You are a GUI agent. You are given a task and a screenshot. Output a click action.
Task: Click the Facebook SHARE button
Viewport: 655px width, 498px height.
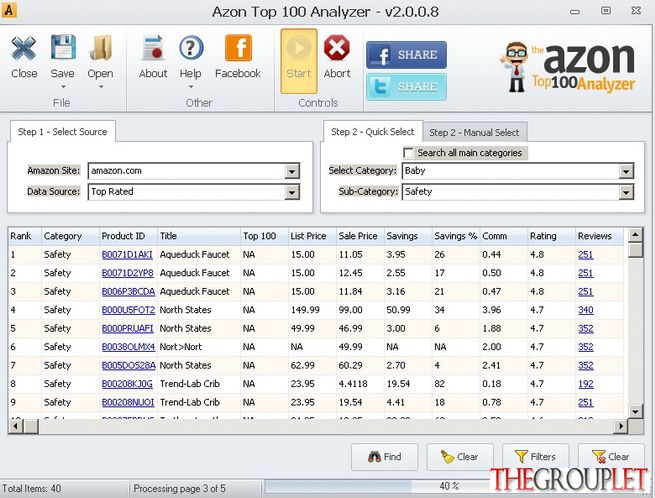click(406, 55)
